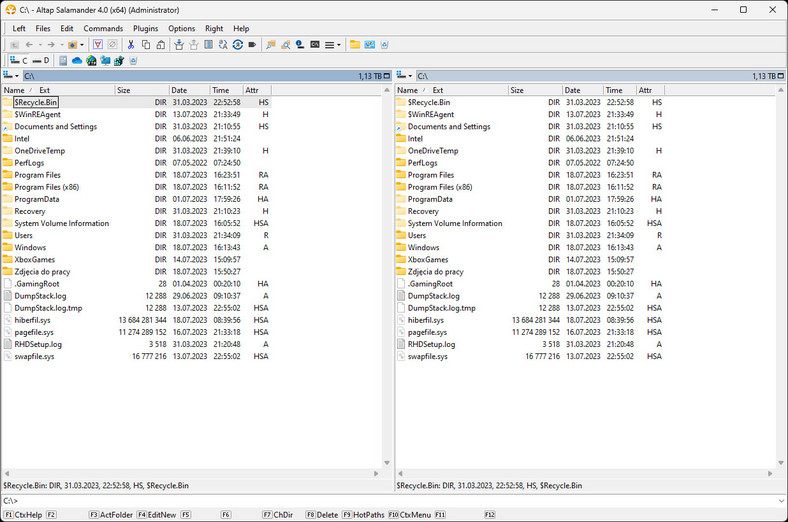Switch to drive C in the drive bar

tap(18, 61)
